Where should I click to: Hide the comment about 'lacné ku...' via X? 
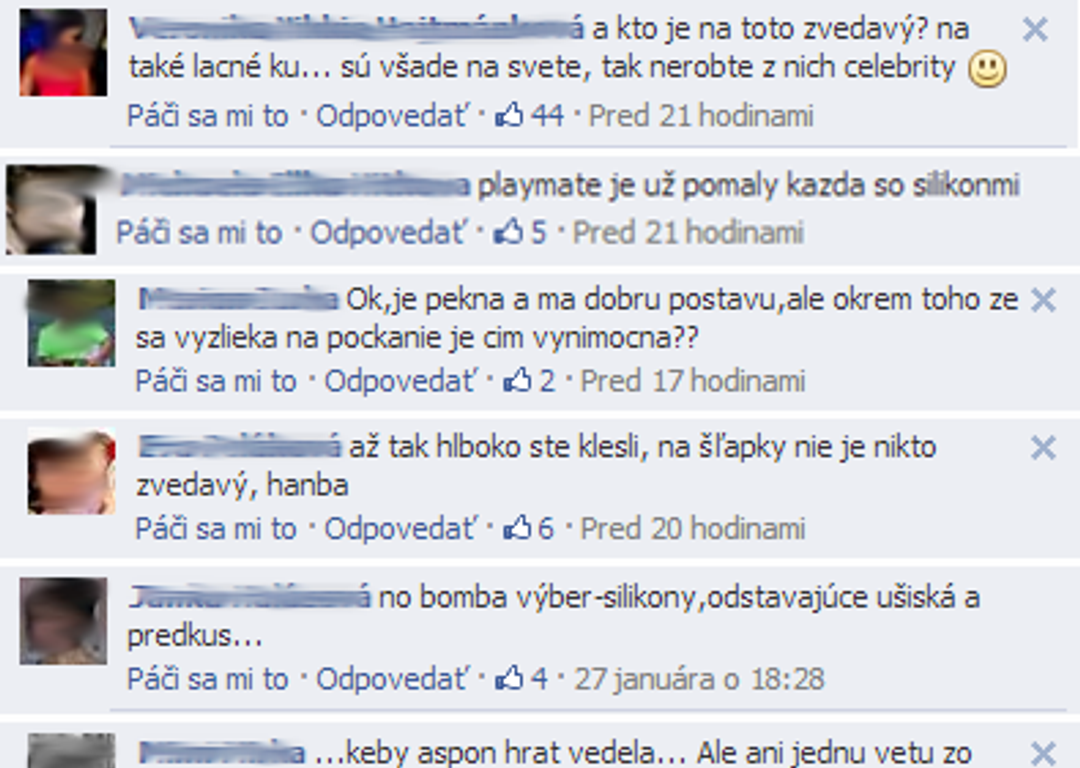click(1035, 30)
